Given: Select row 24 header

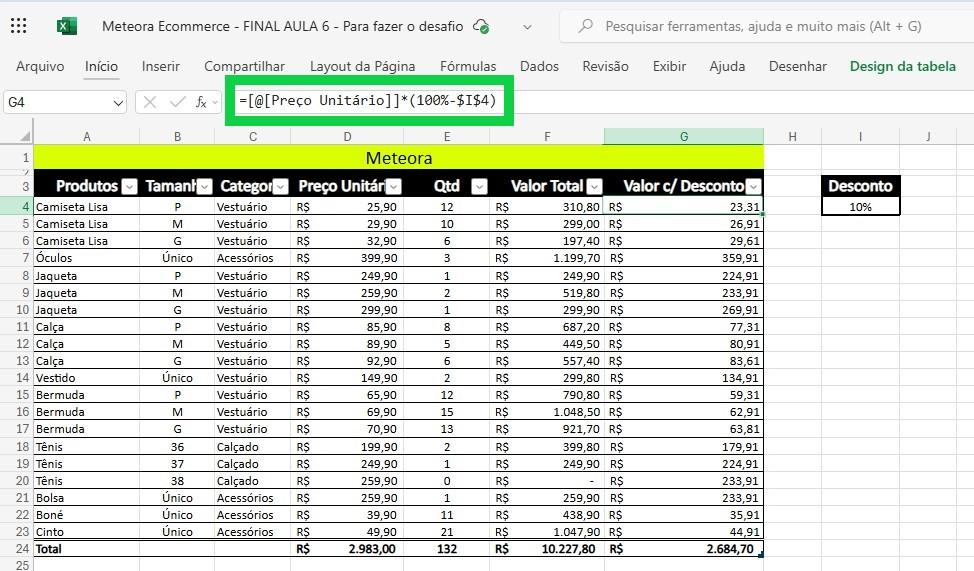Looking at the screenshot, I should click(x=16, y=549).
